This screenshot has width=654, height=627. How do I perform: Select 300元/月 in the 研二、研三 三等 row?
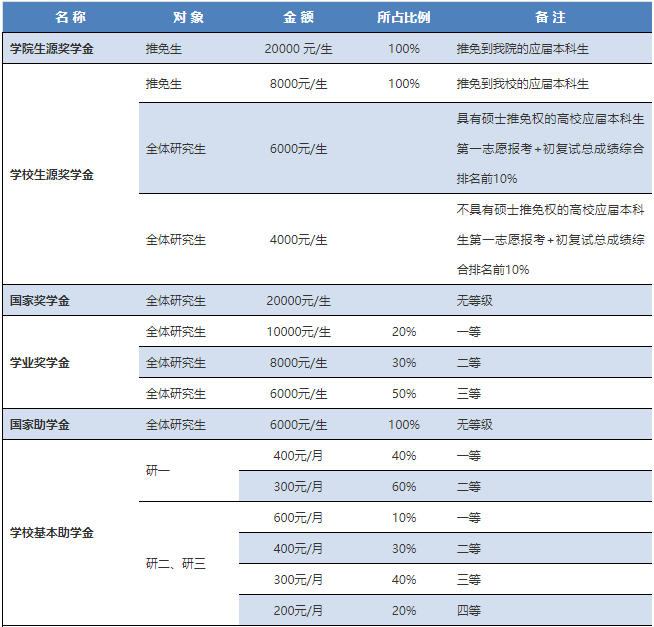[298, 579]
